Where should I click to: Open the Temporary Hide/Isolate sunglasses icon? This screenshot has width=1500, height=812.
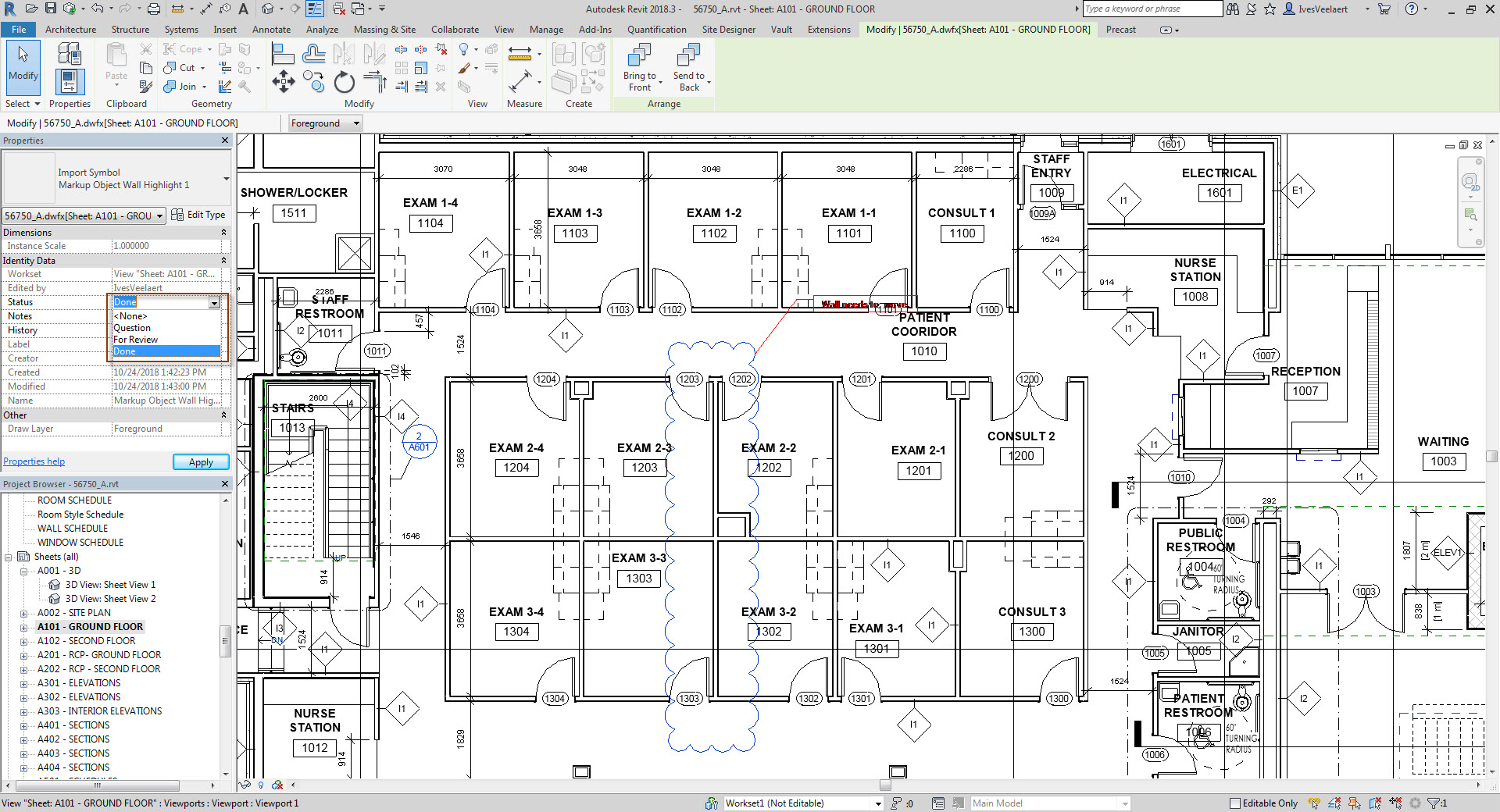(244, 786)
